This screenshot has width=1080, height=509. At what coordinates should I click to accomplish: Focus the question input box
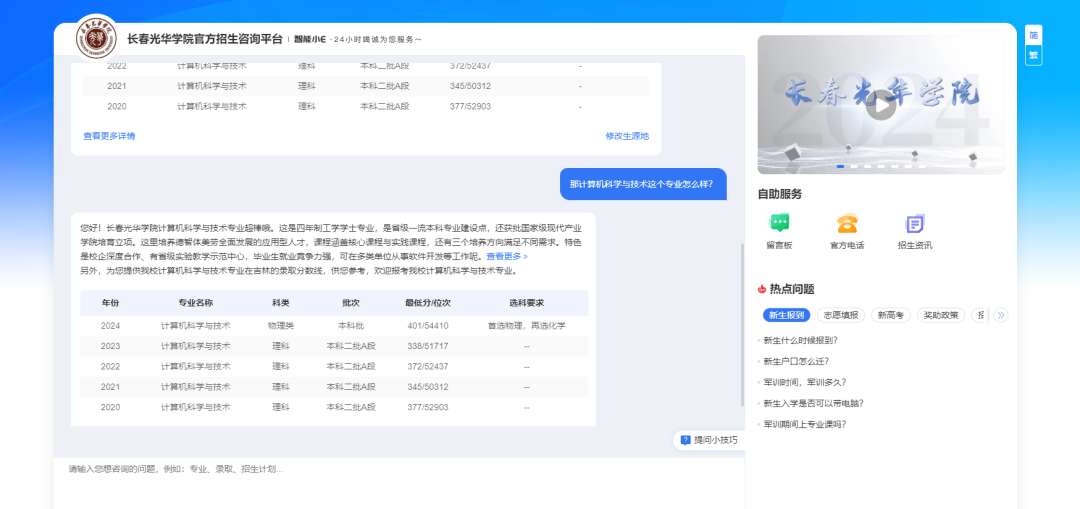pos(399,482)
